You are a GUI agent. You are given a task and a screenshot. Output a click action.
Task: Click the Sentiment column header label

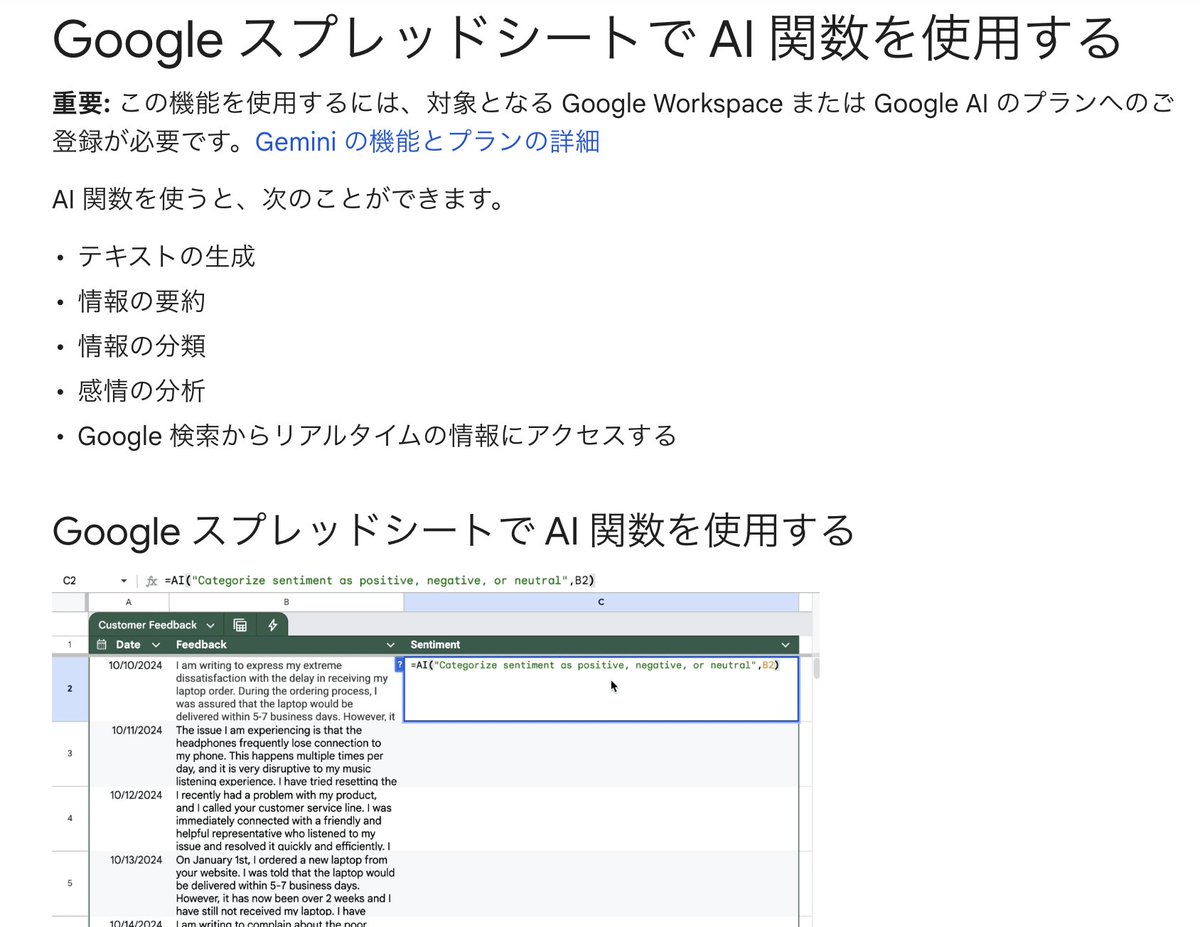435,645
